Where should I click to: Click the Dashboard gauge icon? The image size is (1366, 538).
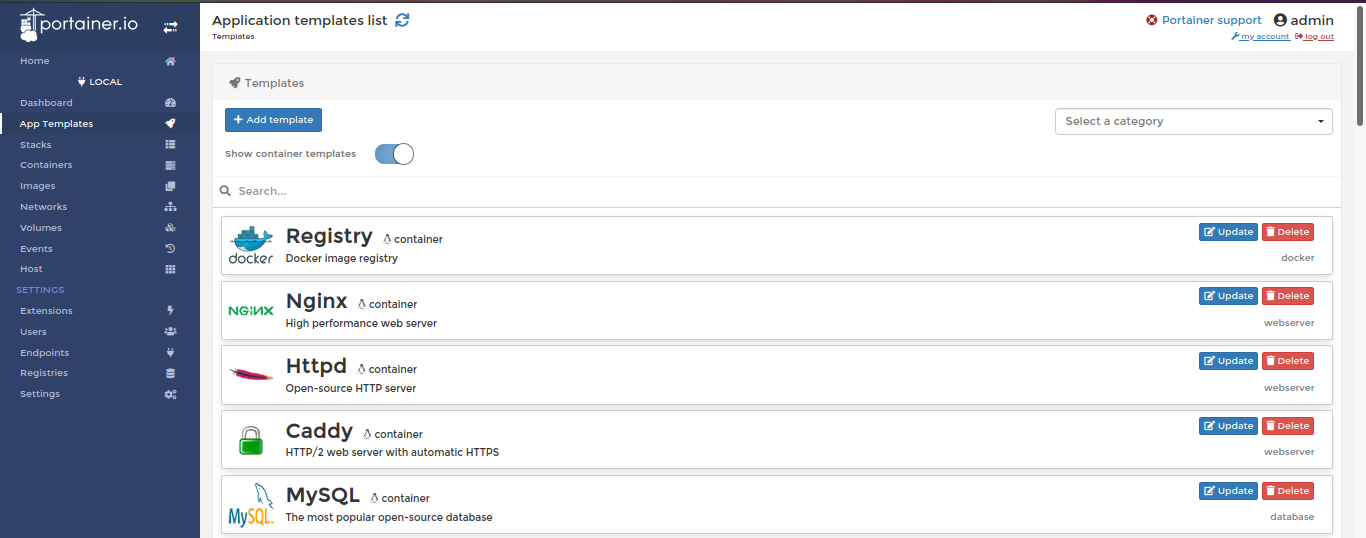coord(170,103)
